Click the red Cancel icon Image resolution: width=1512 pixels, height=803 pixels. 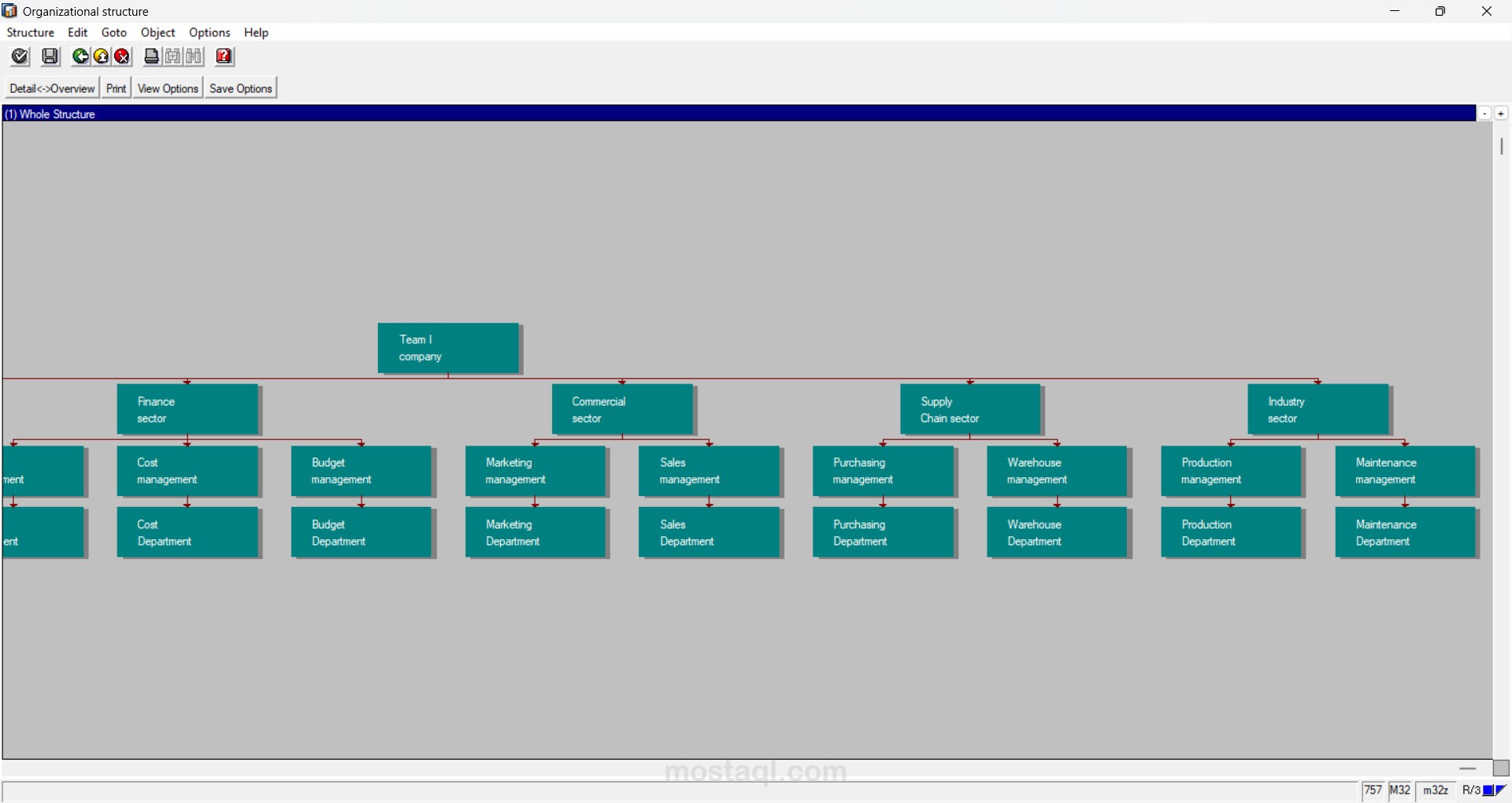tap(121, 56)
